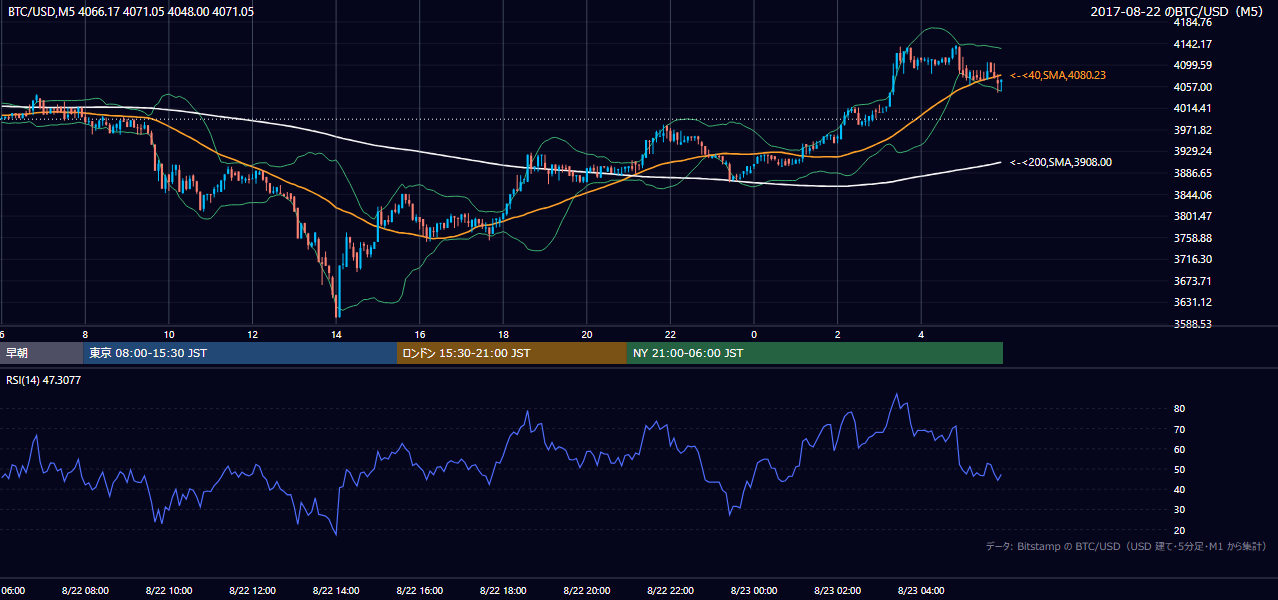Screen dimensions: 1278x600
Task: Click time axis label 8/23 04:00
Action: [x=920, y=591]
